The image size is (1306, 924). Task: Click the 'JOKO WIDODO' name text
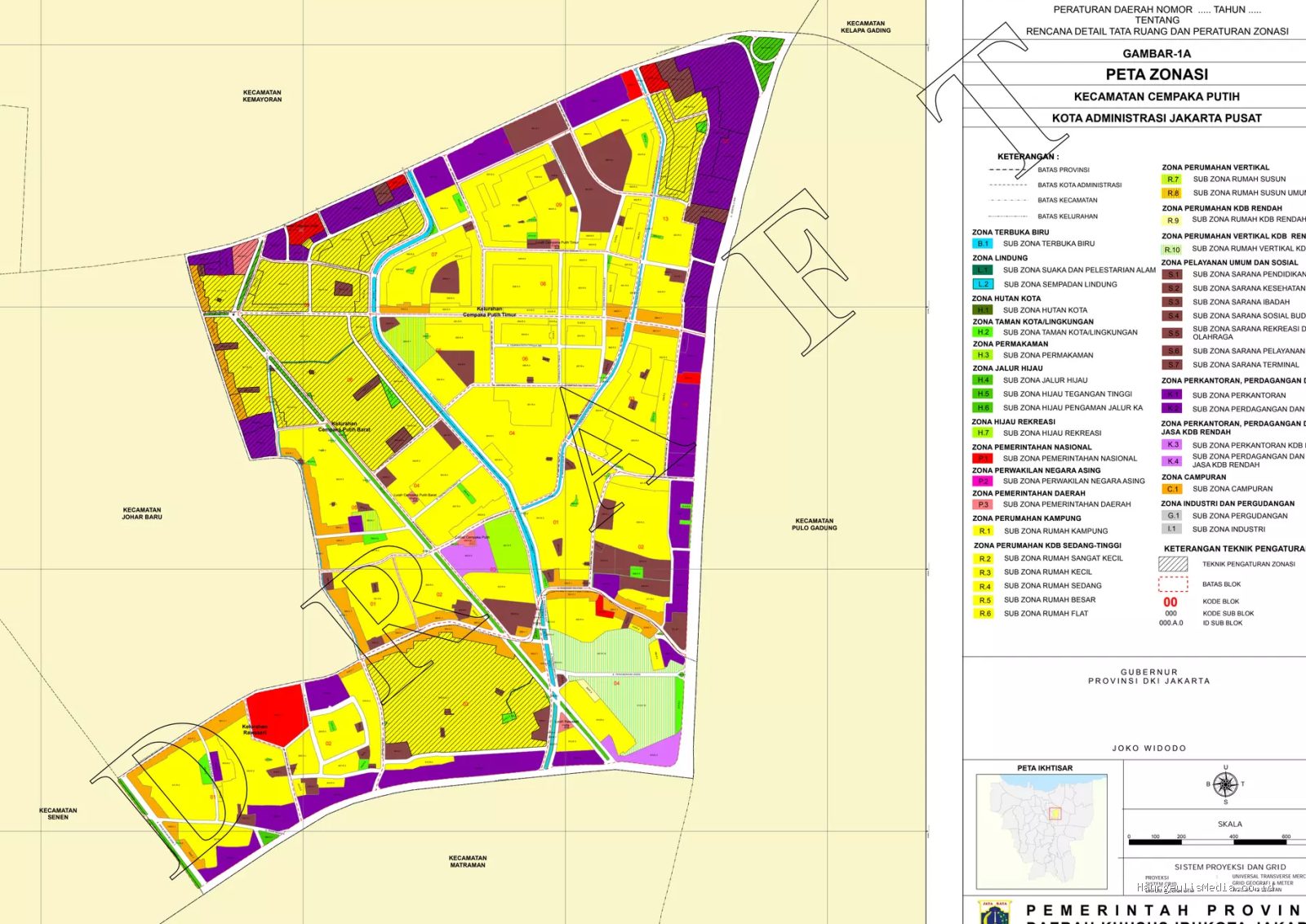(x=1149, y=749)
